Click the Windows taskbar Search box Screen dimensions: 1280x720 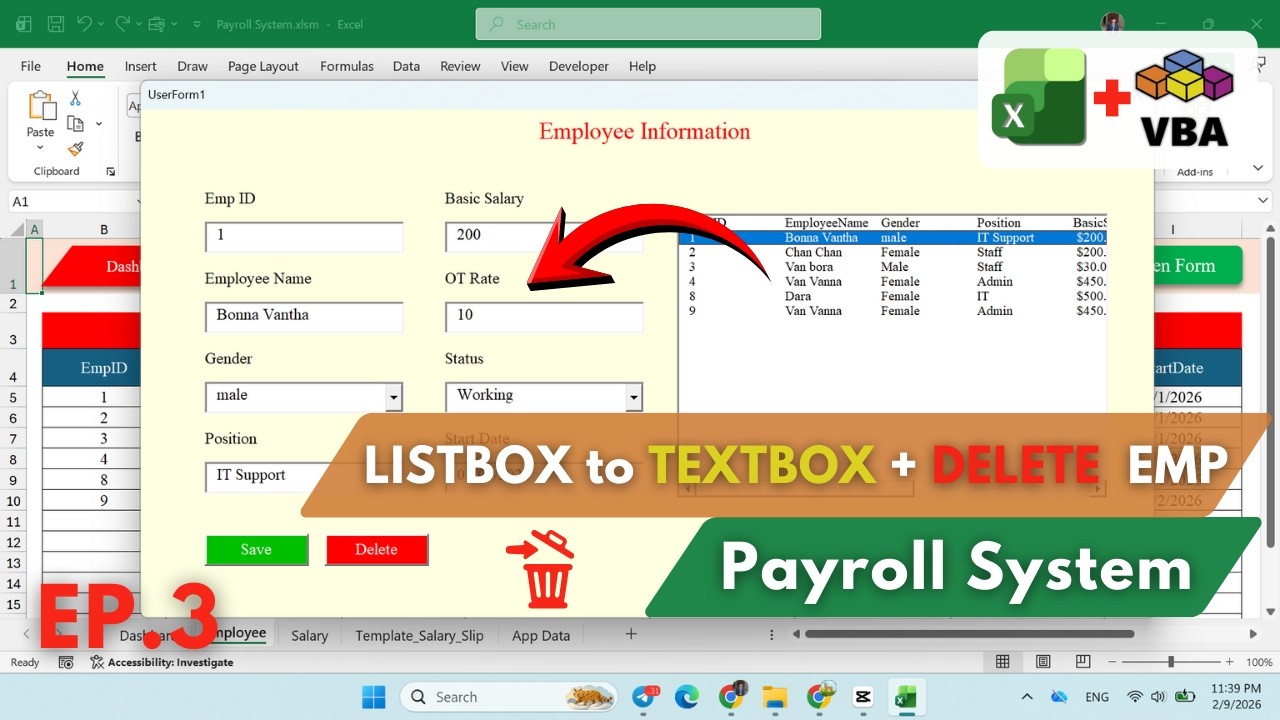tap(508, 697)
